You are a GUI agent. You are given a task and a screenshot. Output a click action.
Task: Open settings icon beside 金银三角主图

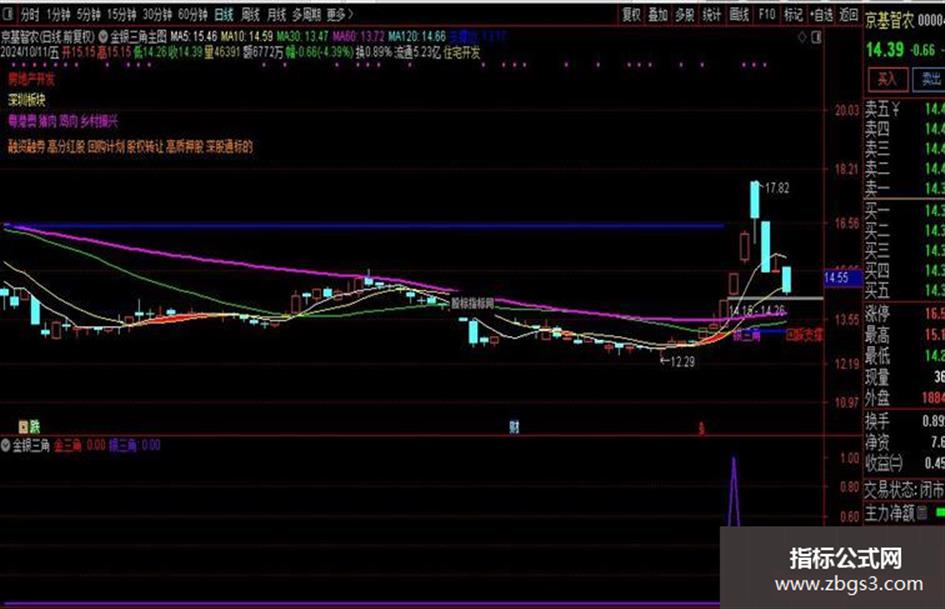tap(103, 37)
